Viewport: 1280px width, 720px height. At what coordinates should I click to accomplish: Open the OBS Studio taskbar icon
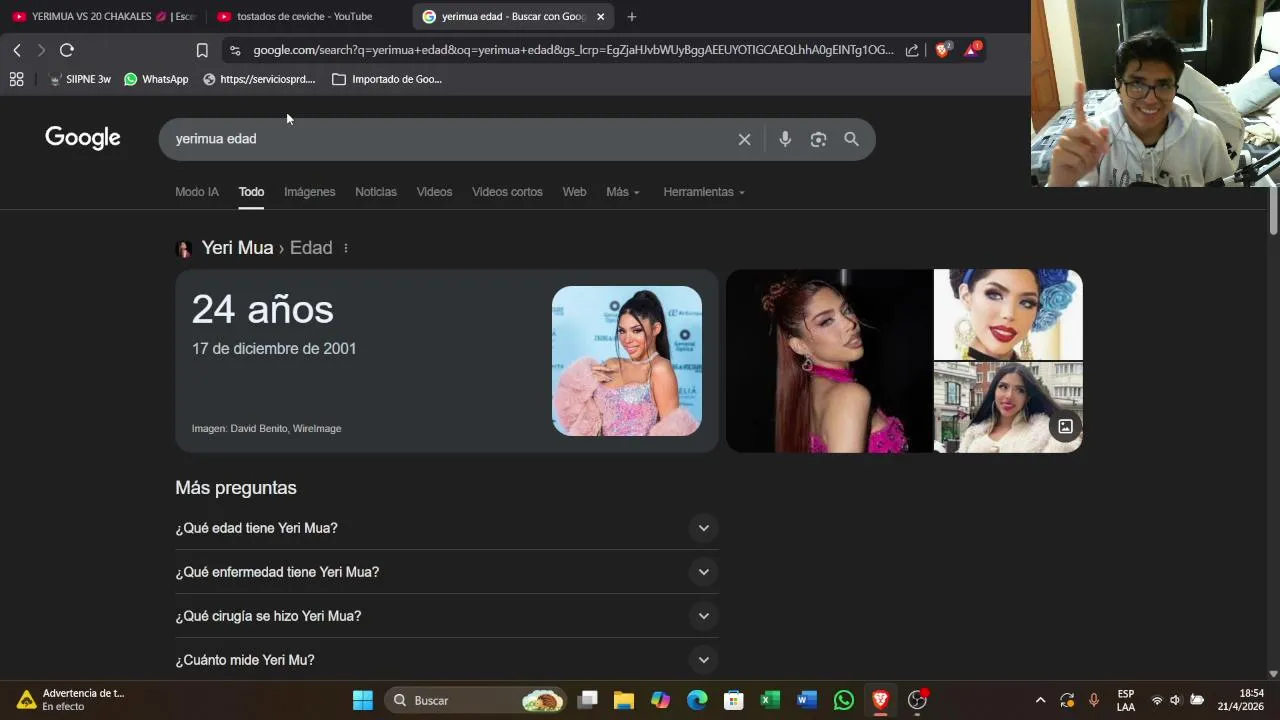917,700
